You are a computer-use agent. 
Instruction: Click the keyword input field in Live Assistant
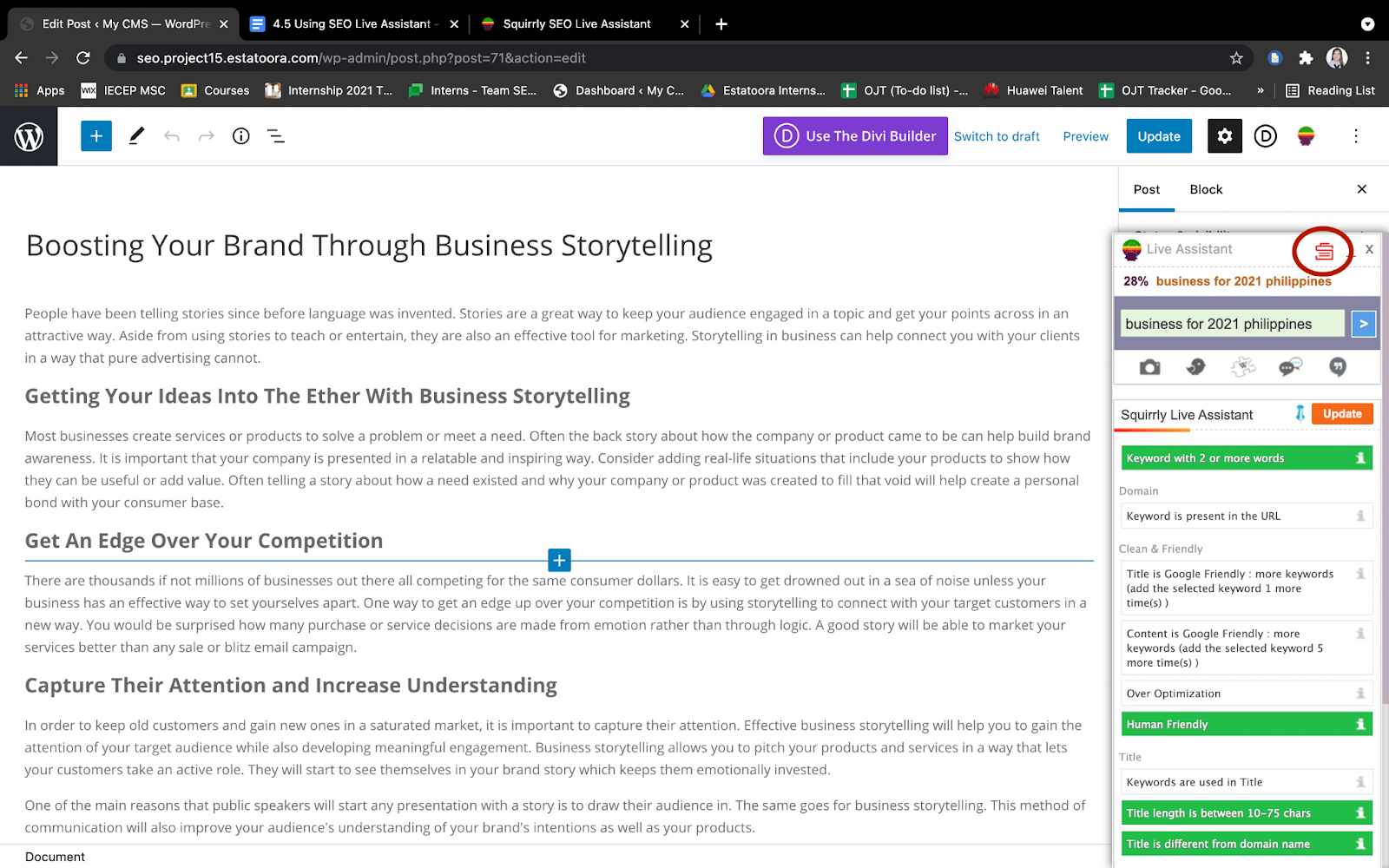(x=1232, y=324)
